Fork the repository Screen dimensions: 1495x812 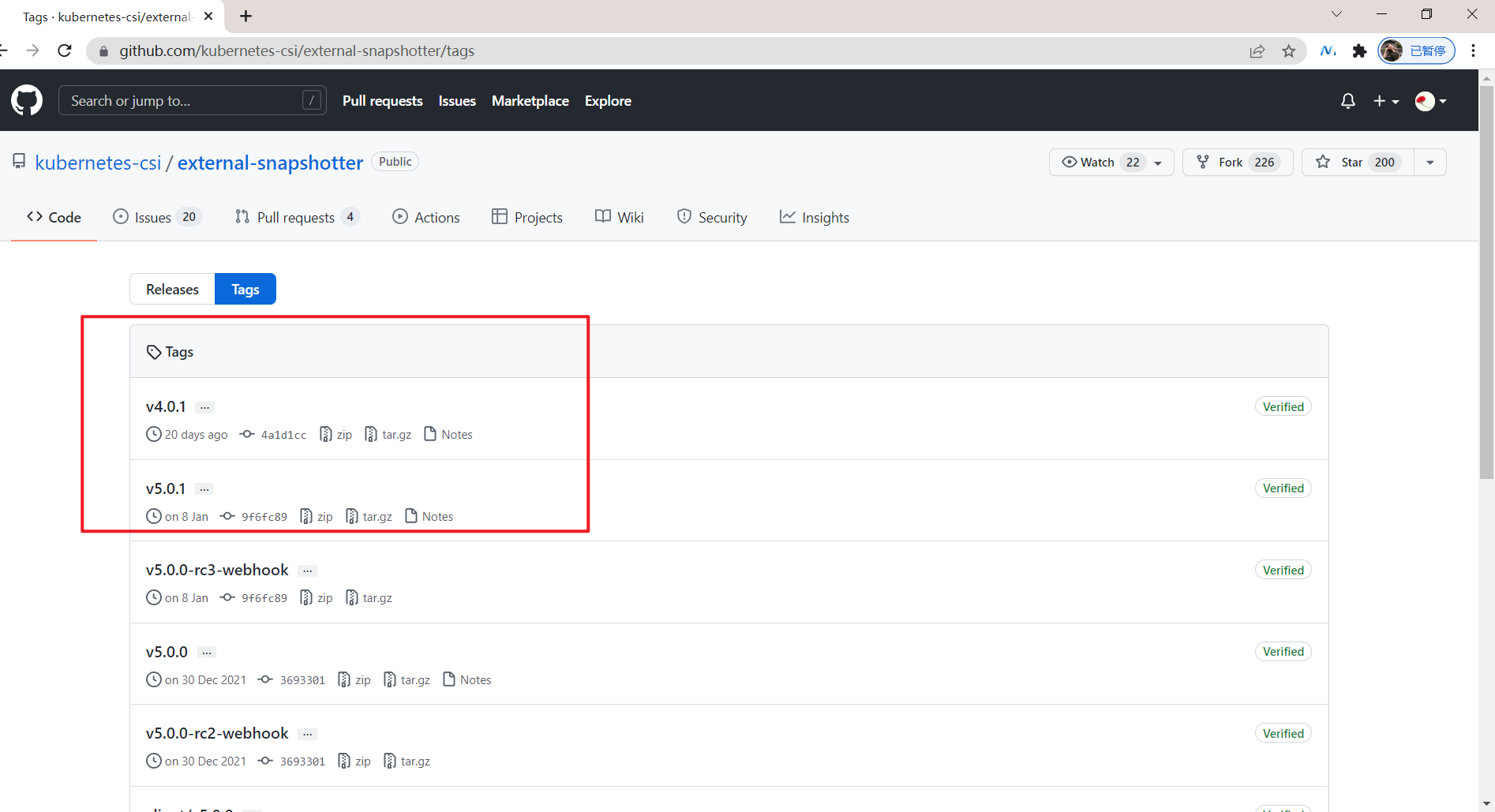point(1237,162)
